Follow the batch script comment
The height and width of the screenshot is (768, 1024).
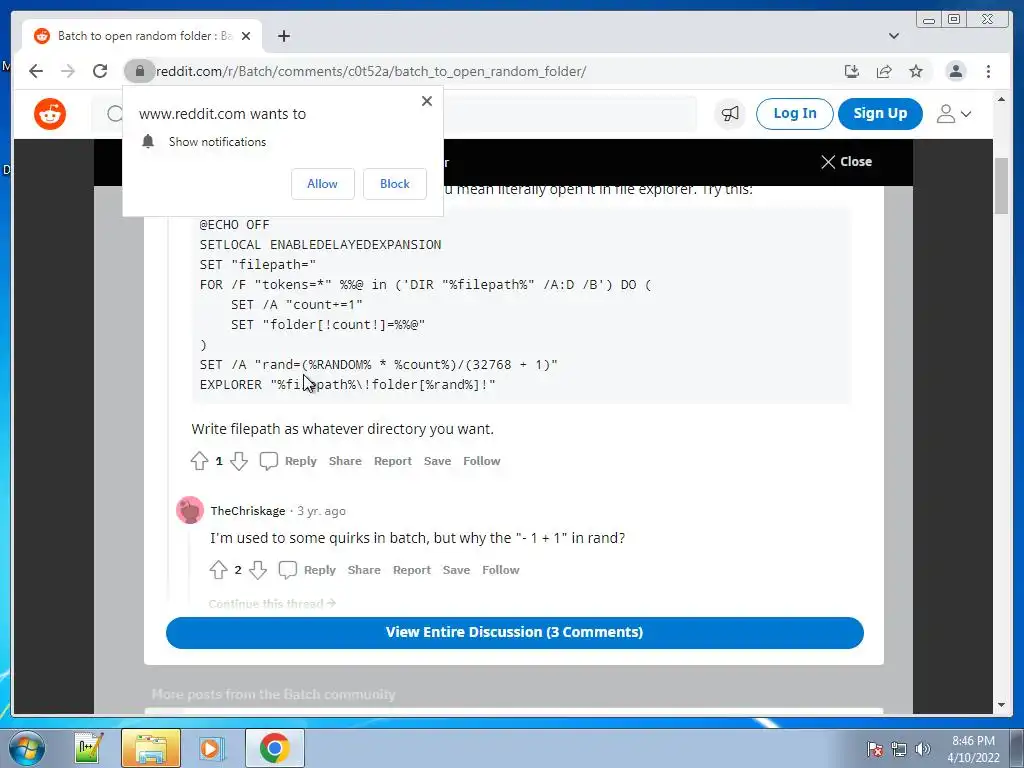[x=481, y=461]
